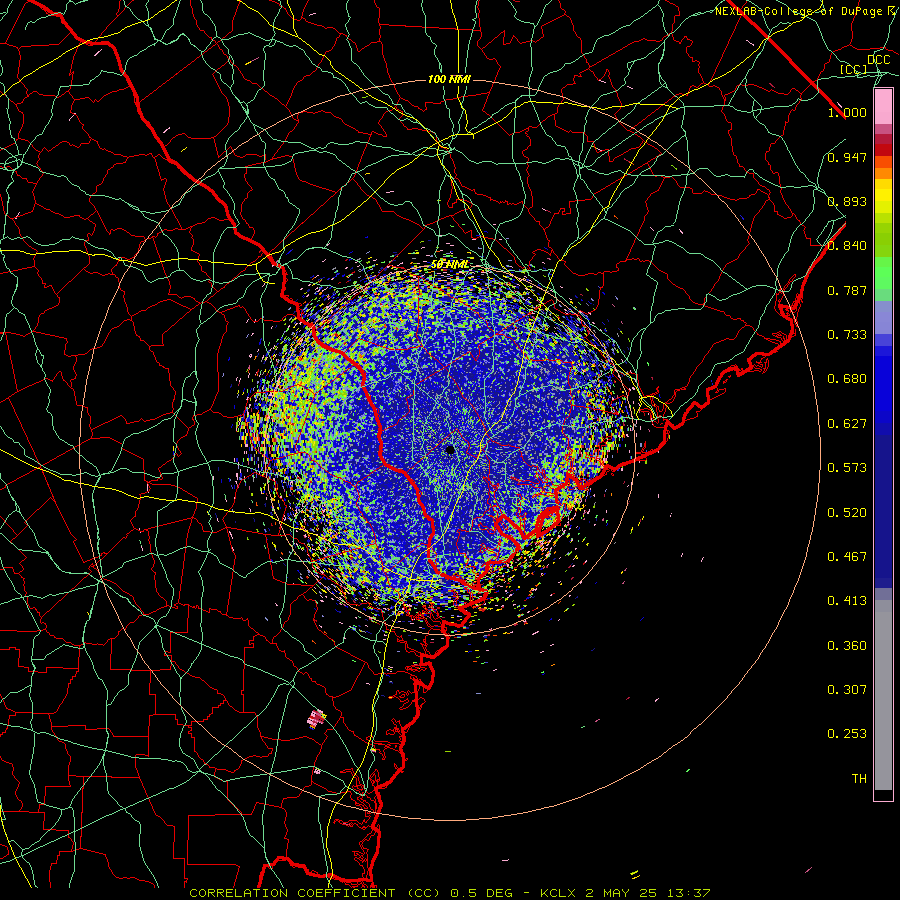Image resolution: width=900 pixels, height=900 pixels.
Task: Pick the bright blue swatch on the legend
Action: (883, 389)
